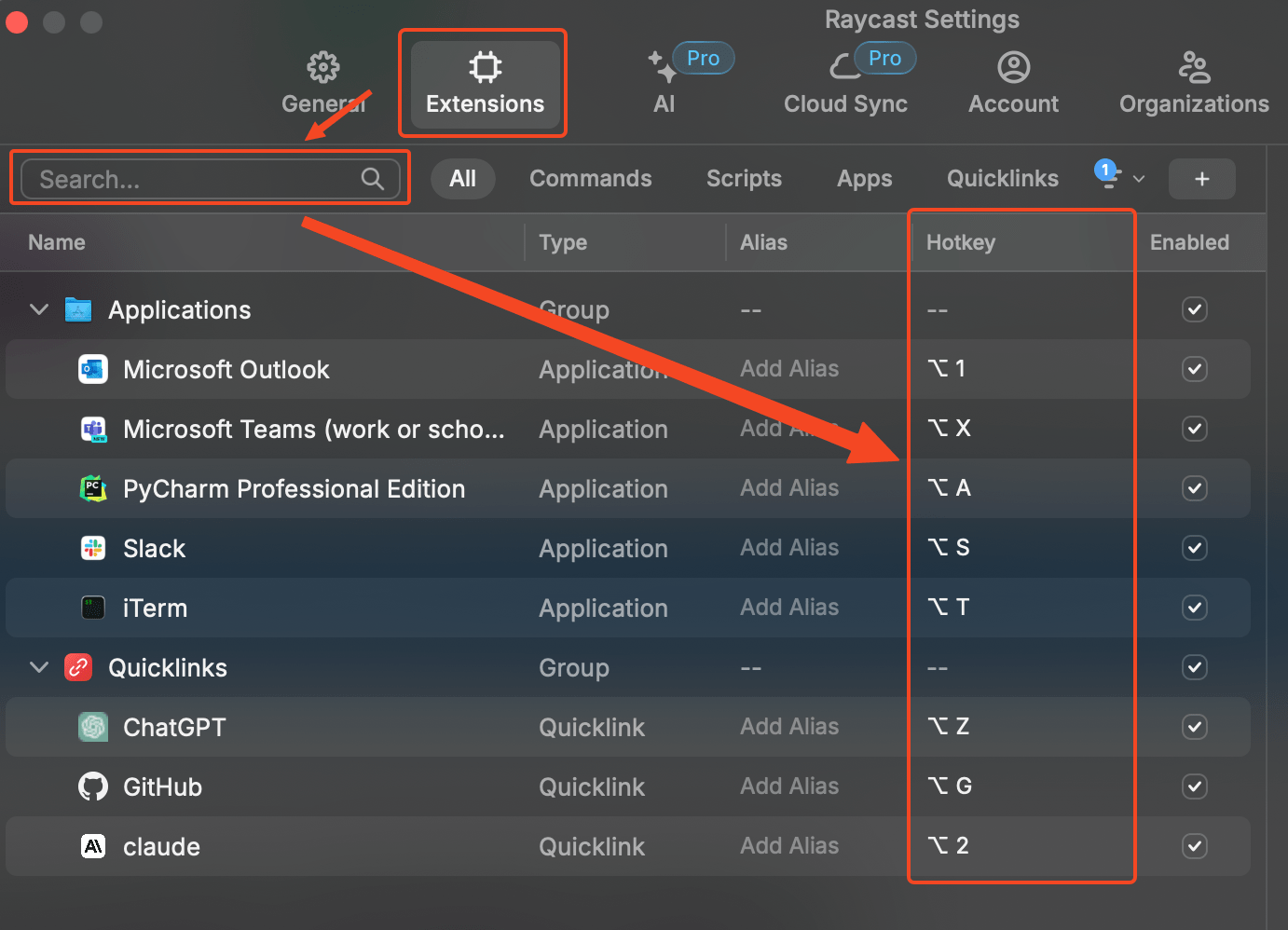
Task: Add an alias for Microsoft Outlook
Action: [789, 369]
